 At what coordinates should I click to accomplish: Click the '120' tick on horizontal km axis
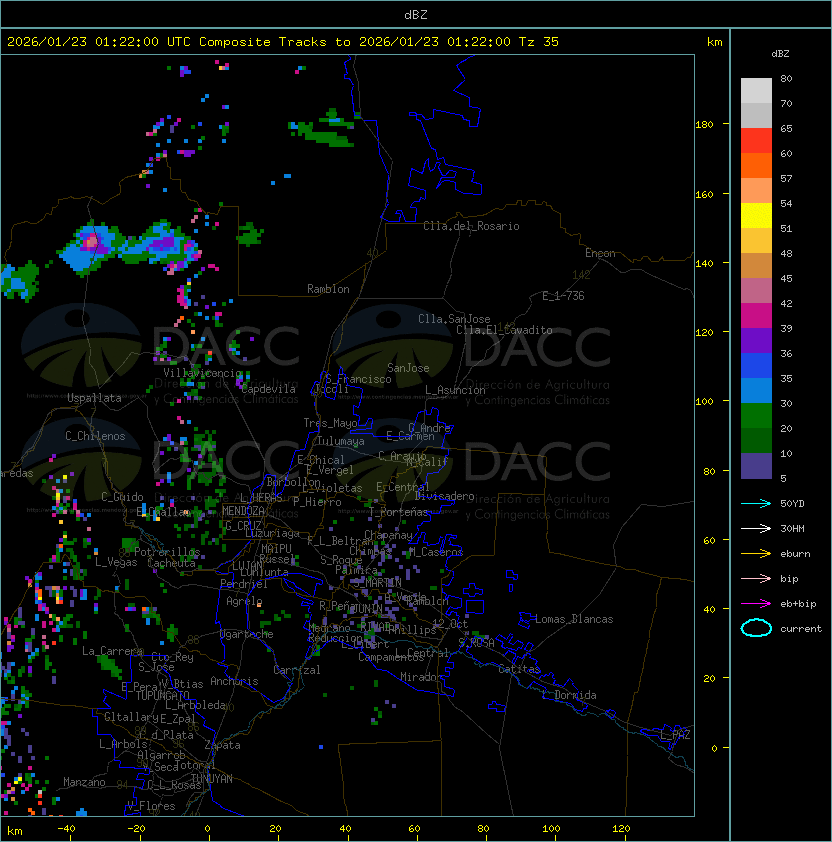point(621,829)
